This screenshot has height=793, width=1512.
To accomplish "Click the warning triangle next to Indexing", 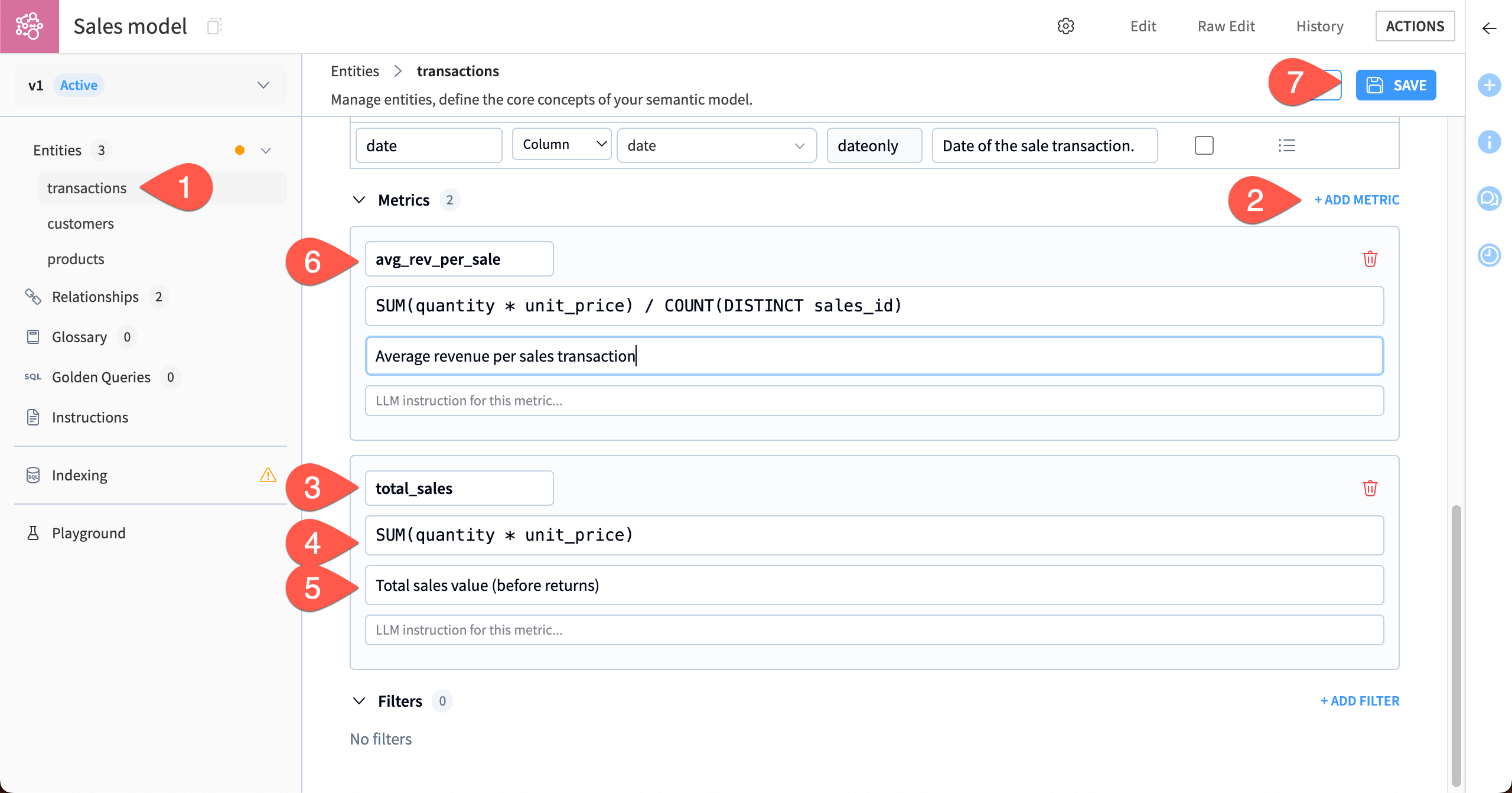I will (269, 474).
